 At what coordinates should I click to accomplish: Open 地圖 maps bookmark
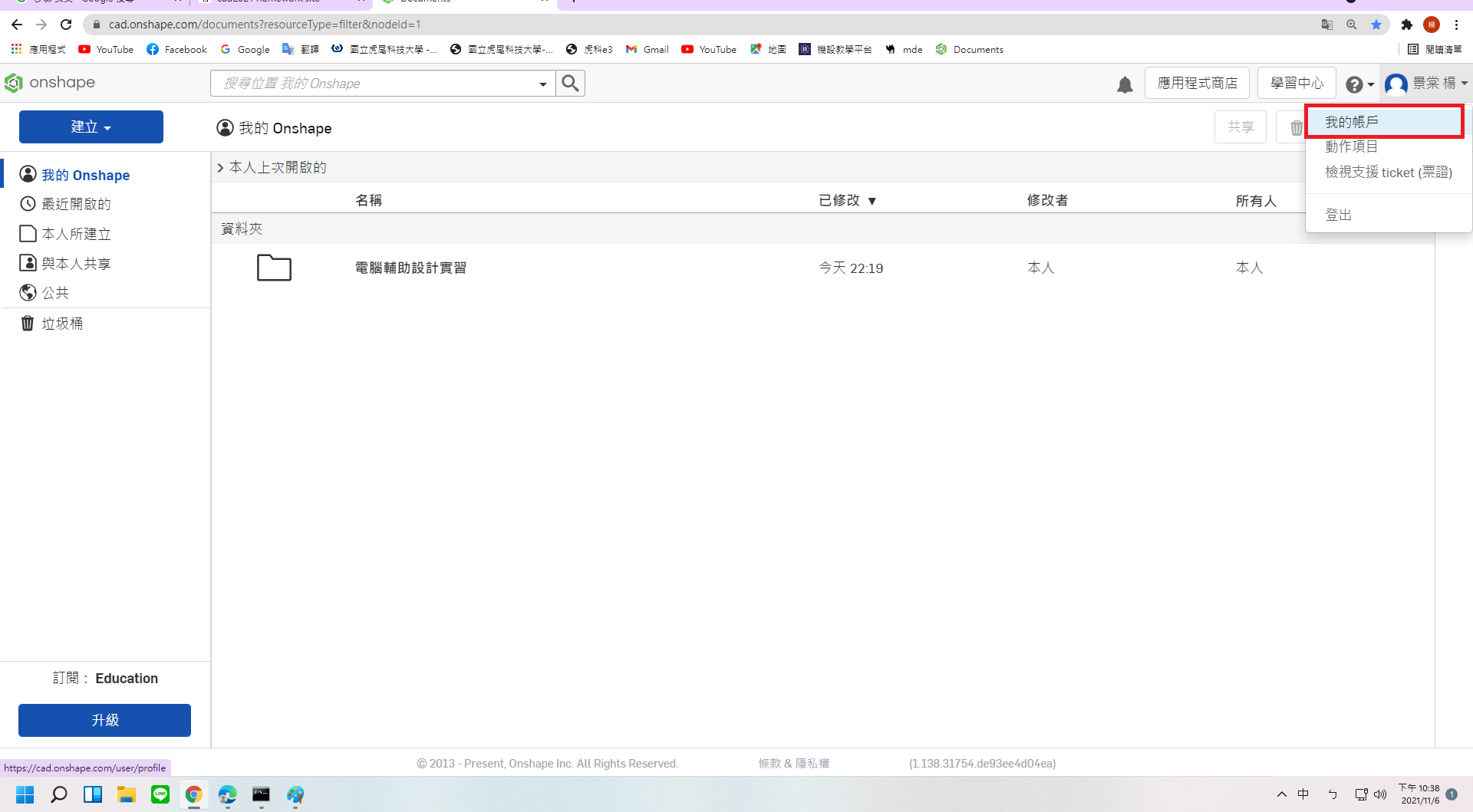[x=768, y=49]
